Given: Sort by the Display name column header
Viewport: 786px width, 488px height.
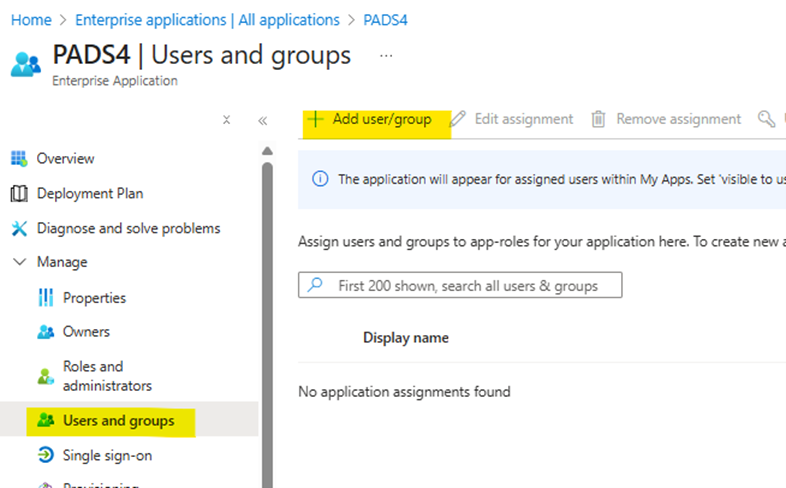Looking at the screenshot, I should coord(406,338).
